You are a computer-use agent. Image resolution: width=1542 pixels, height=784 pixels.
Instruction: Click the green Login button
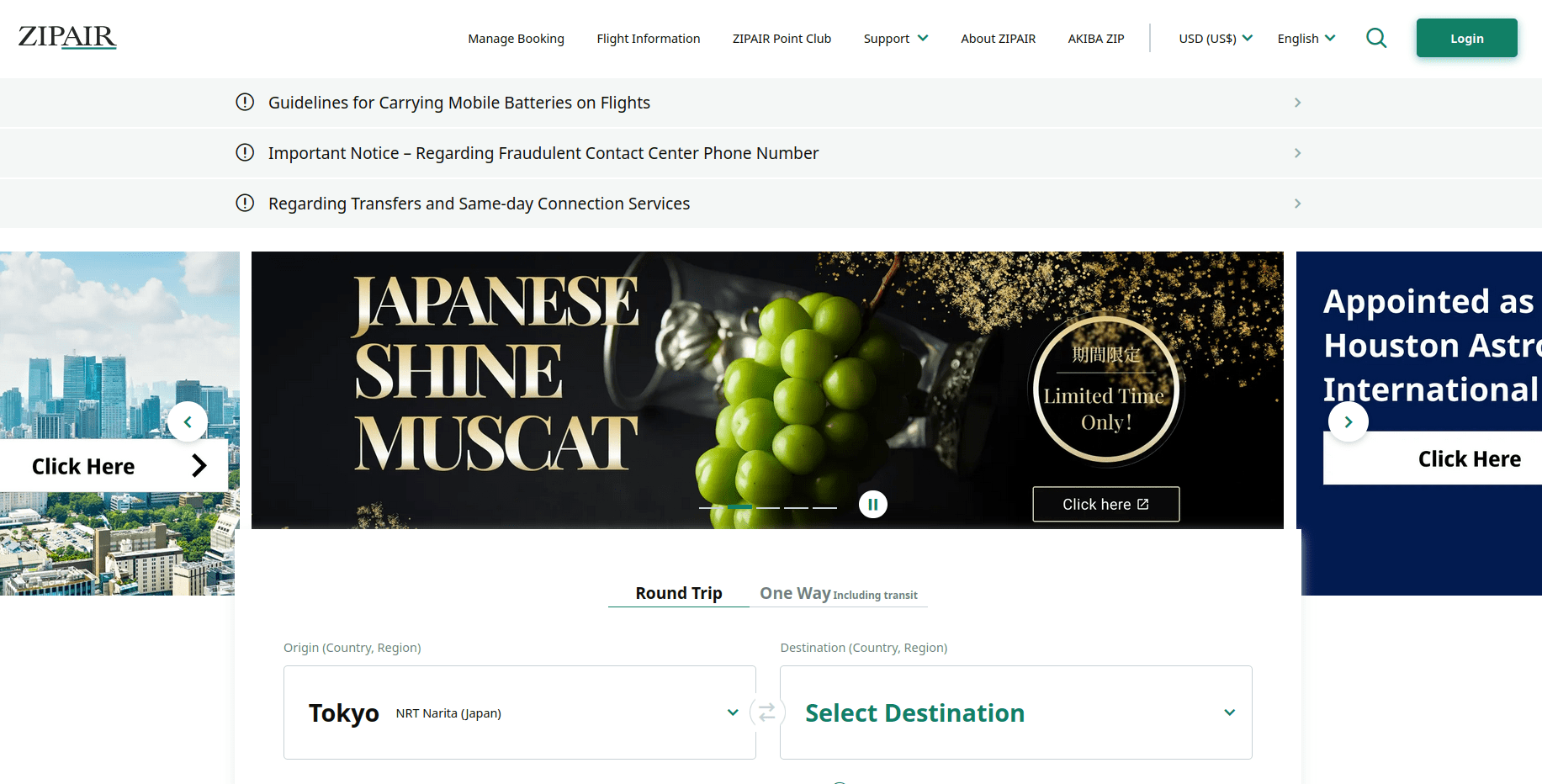[1466, 39]
